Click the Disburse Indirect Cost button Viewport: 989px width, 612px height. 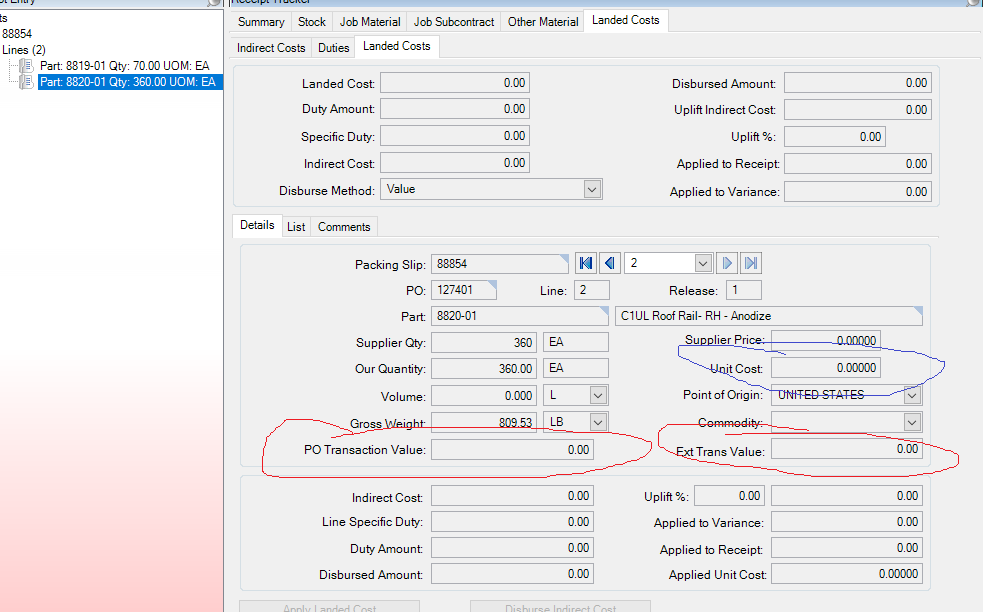click(x=560, y=608)
